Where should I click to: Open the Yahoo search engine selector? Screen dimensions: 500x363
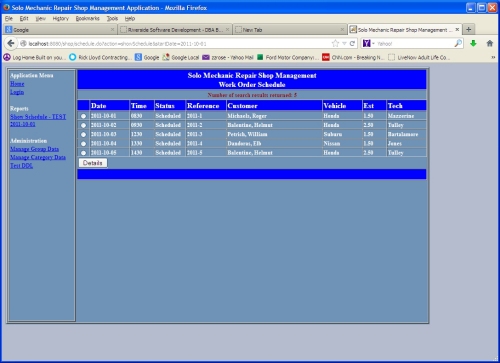point(369,43)
